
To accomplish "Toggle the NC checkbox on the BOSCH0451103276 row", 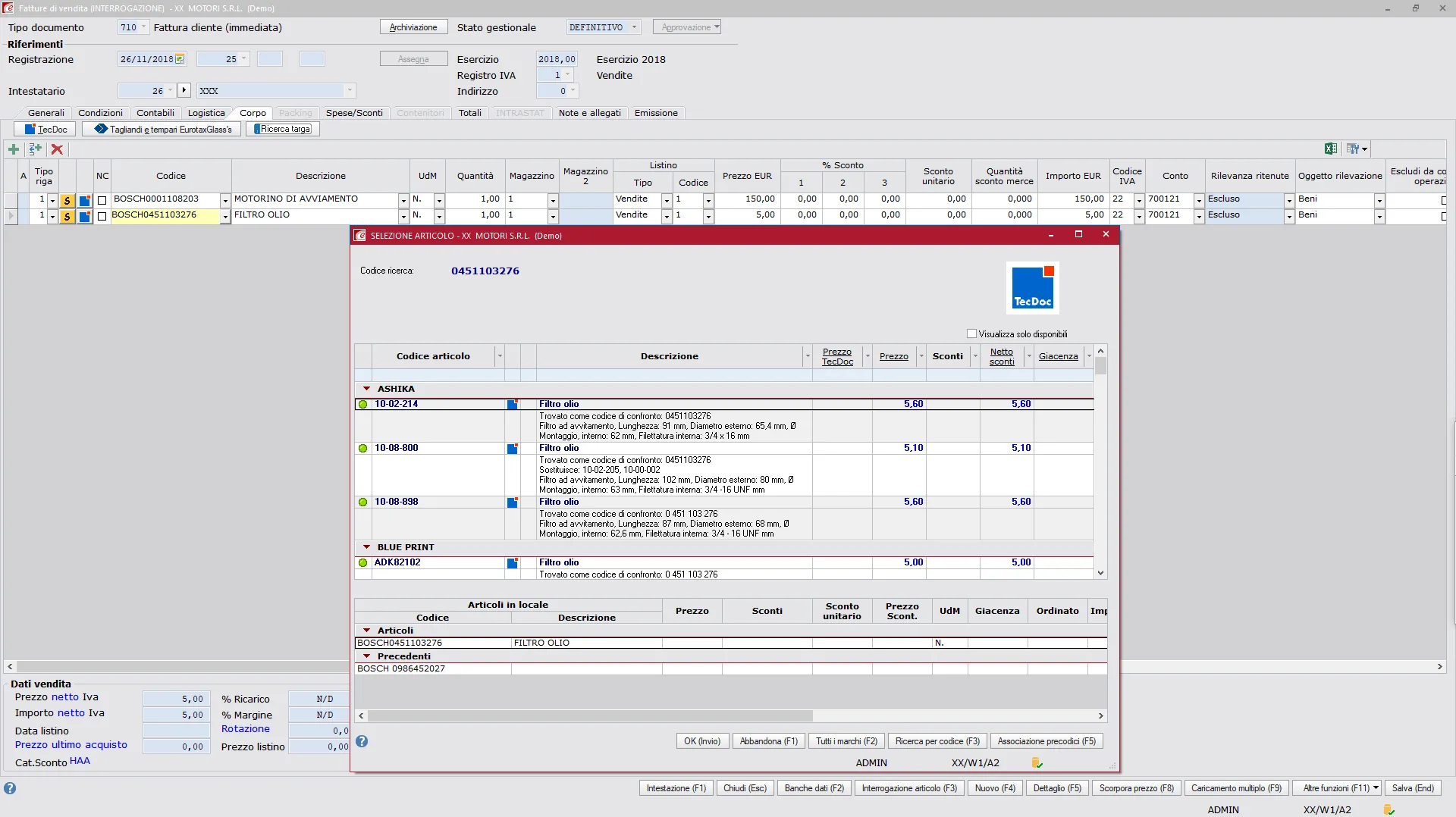I will 102,216.
